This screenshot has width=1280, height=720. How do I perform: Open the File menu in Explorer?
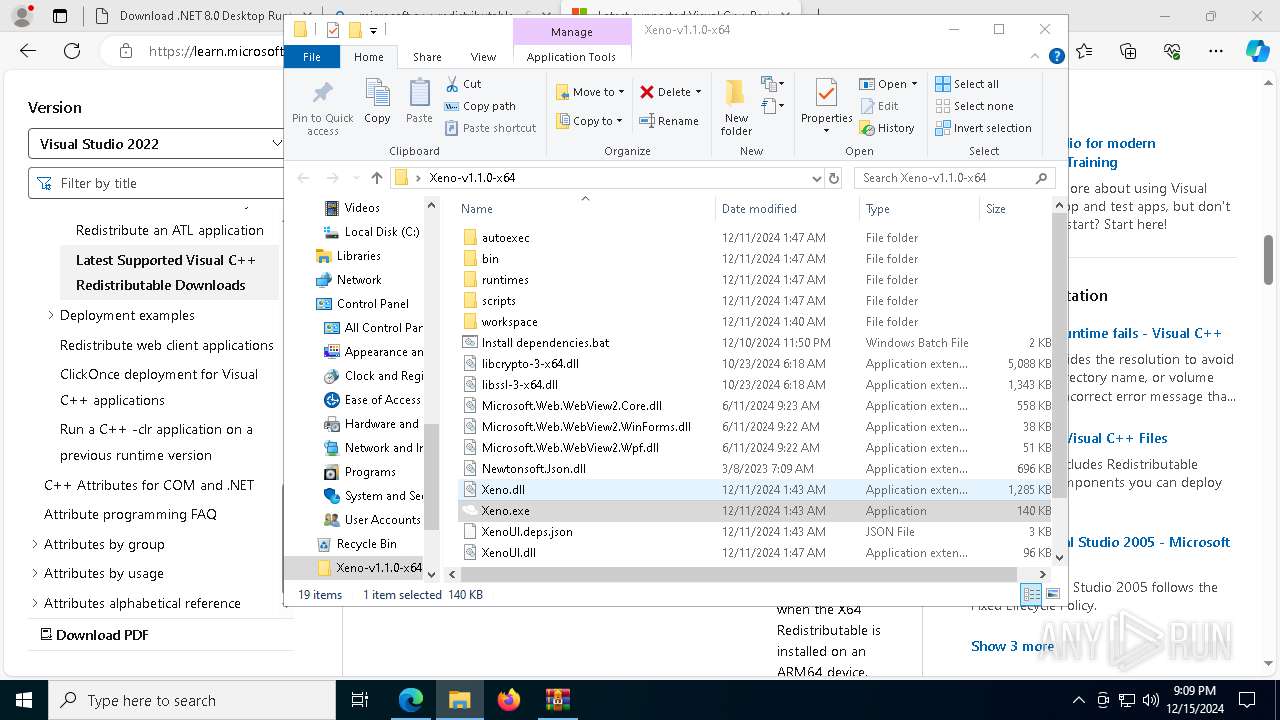[312, 57]
